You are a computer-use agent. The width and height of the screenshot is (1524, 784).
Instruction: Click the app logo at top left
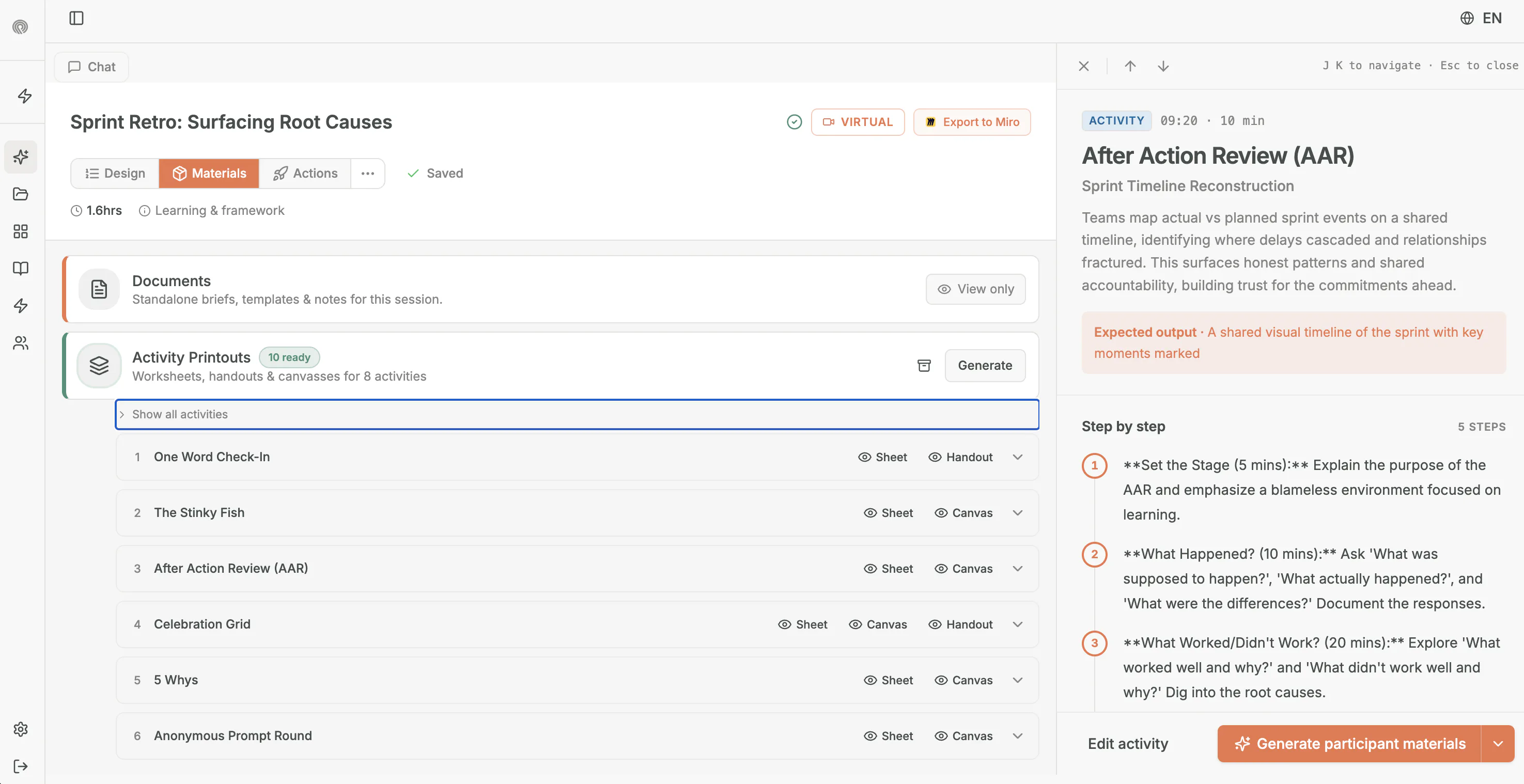coord(20,27)
